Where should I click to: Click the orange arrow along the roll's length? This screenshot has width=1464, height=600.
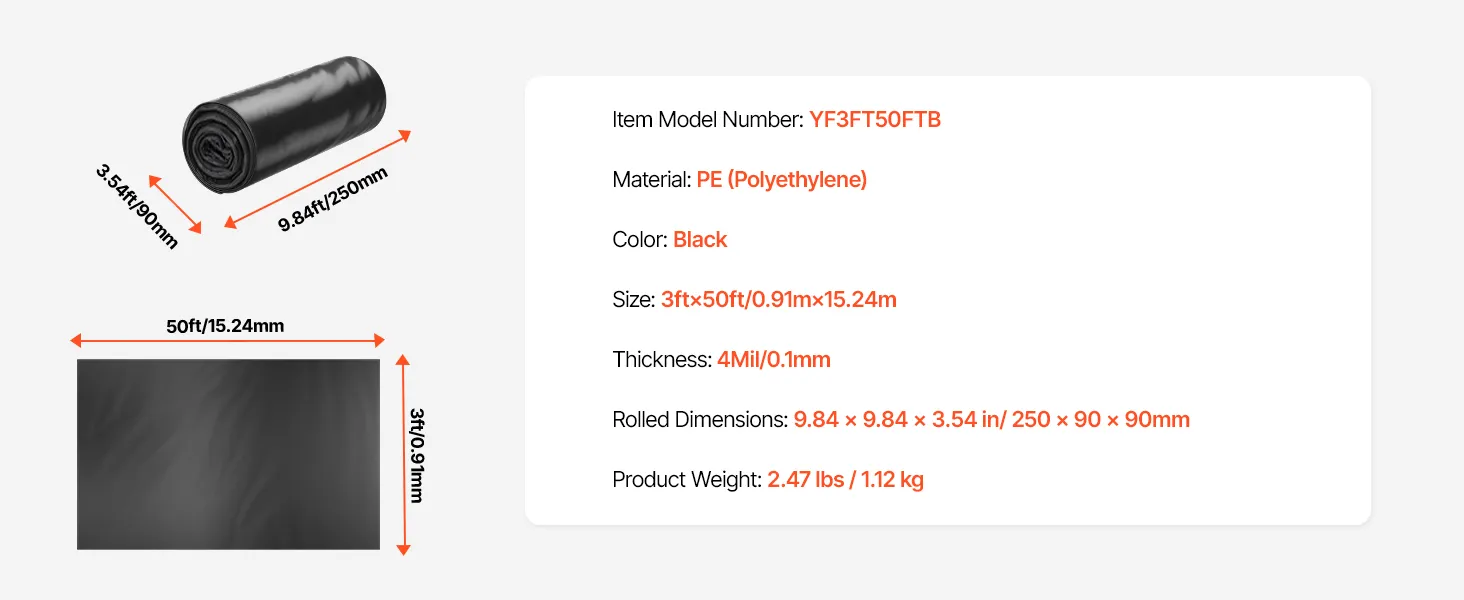pyautogui.click(x=319, y=178)
